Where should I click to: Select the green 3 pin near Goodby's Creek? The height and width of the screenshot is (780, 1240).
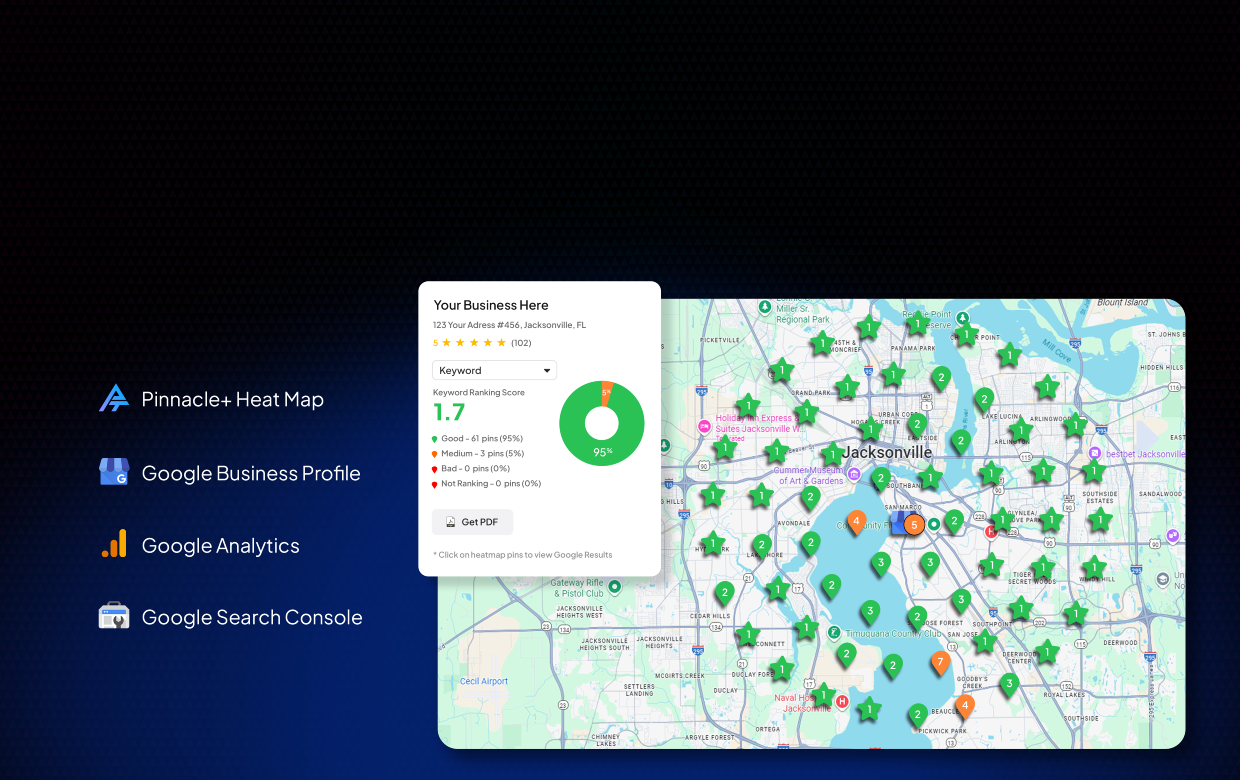click(x=1009, y=684)
